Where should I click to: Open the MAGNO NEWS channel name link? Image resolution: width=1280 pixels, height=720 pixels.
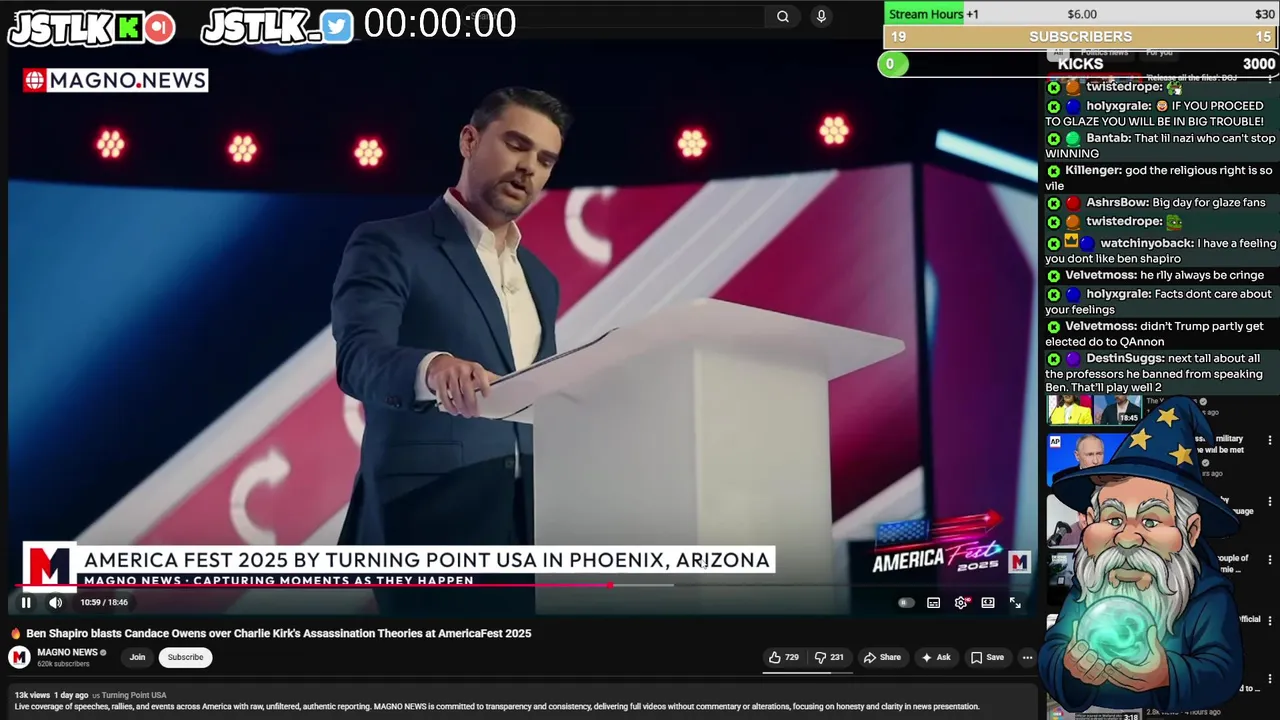tap(67, 652)
